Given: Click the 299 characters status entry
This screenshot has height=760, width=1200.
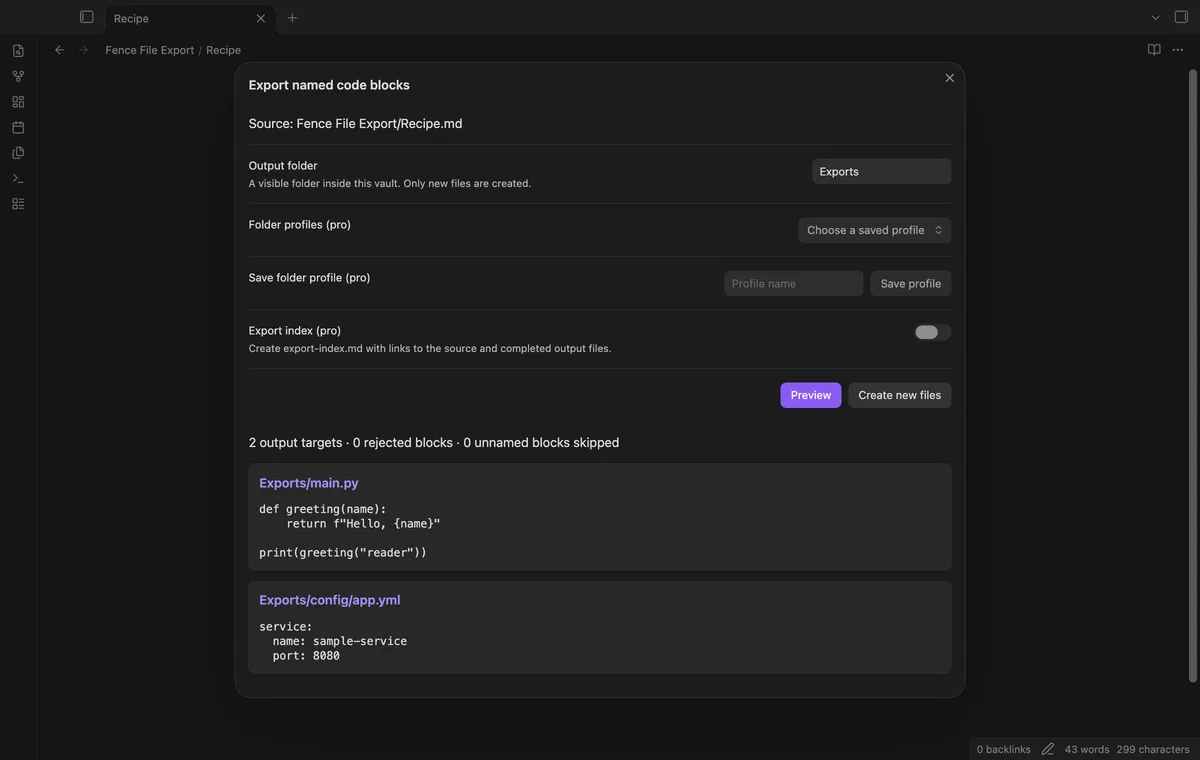Looking at the screenshot, I should pyautogui.click(x=1153, y=749).
